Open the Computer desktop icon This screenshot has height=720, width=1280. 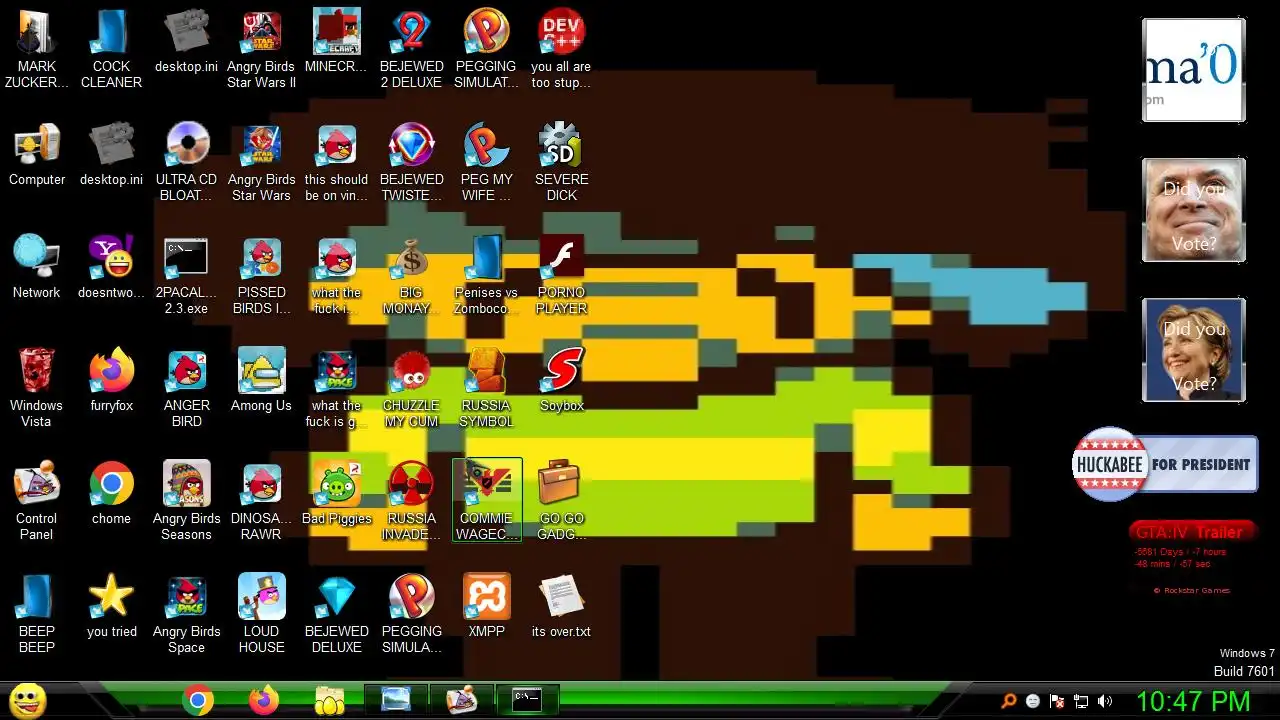click(37, 154)
